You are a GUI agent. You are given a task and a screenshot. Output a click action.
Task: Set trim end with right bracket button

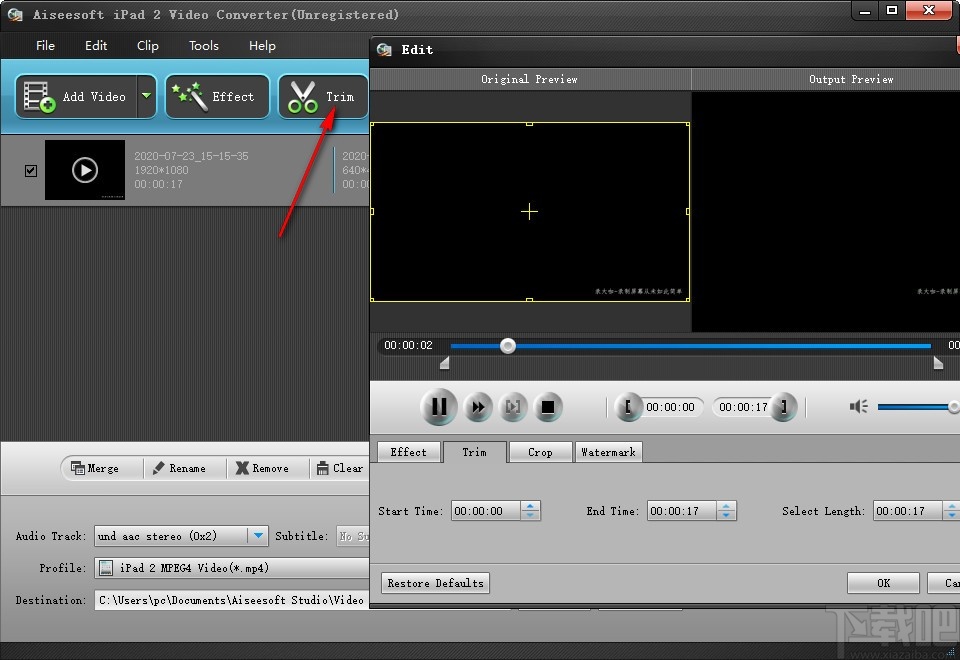tap(784, 407)
